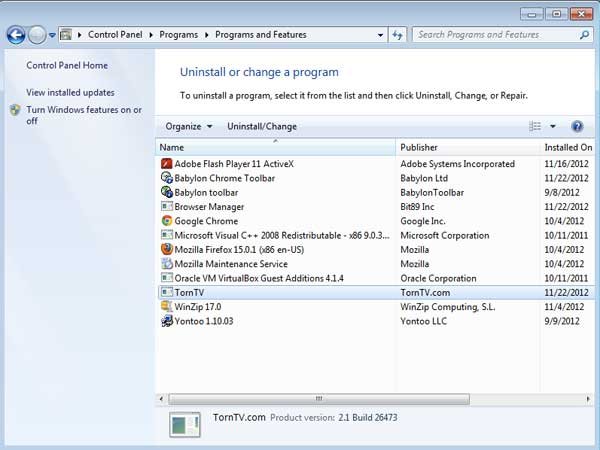Click the TornTV row icon
Image resolution: width=600 pixels, height=450 pixels.
click(x=166, y=292)
